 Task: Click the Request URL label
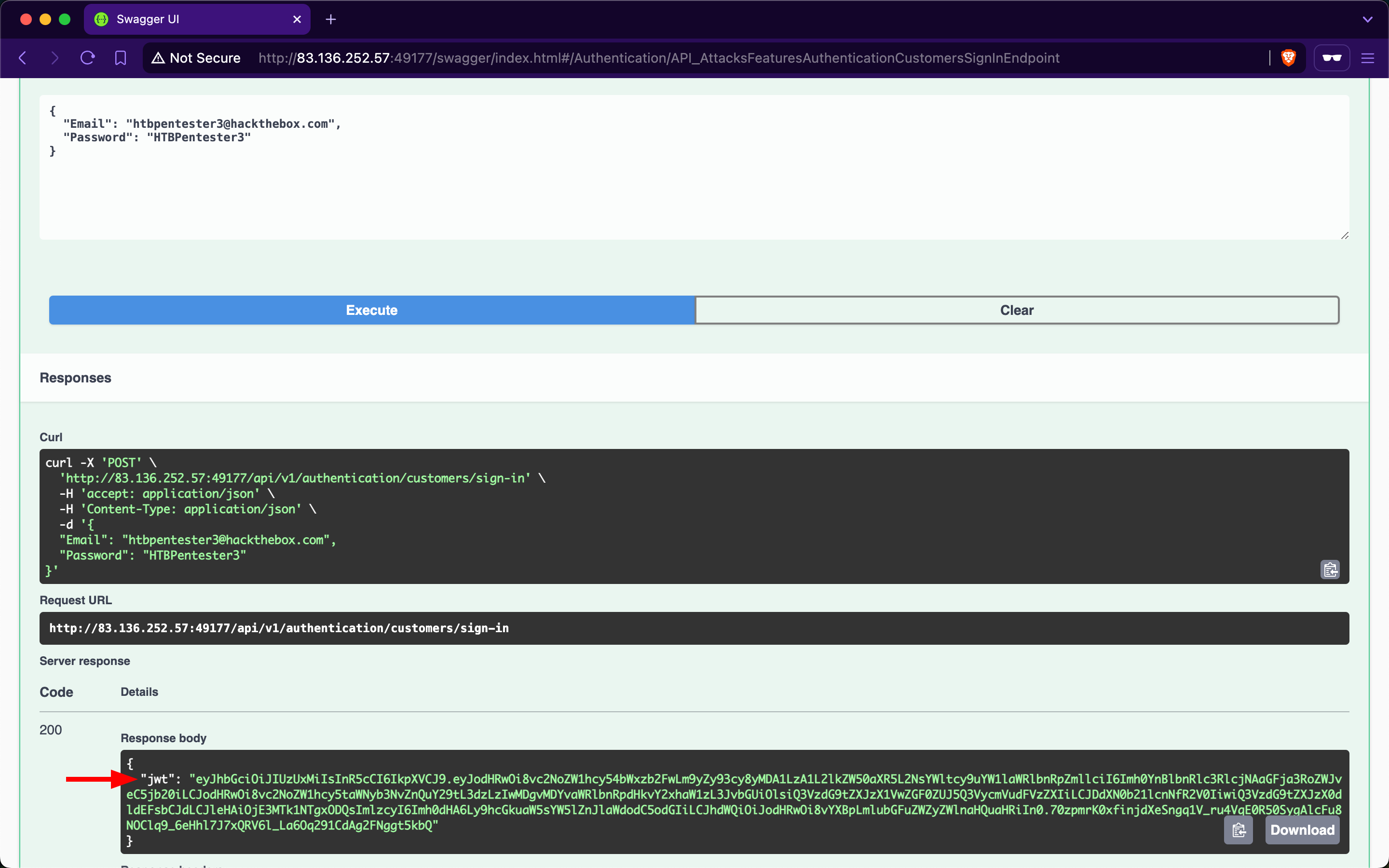[x=75, y=600]
